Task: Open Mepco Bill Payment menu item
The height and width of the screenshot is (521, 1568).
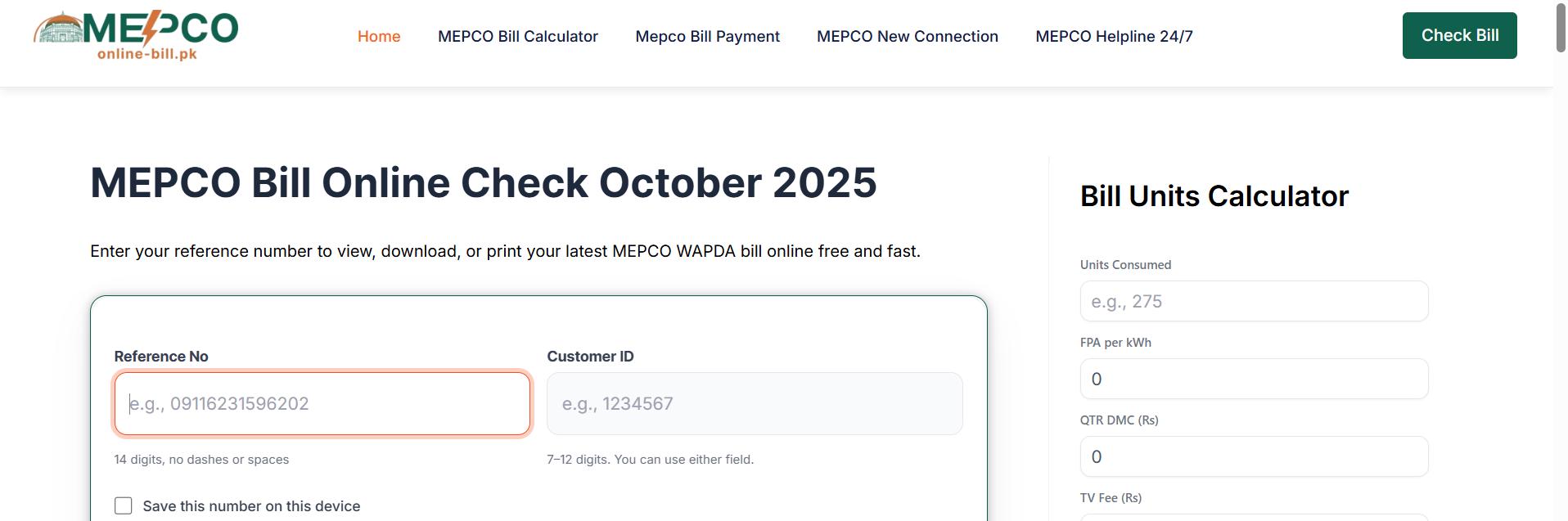Action: click(x=707, y=36)
